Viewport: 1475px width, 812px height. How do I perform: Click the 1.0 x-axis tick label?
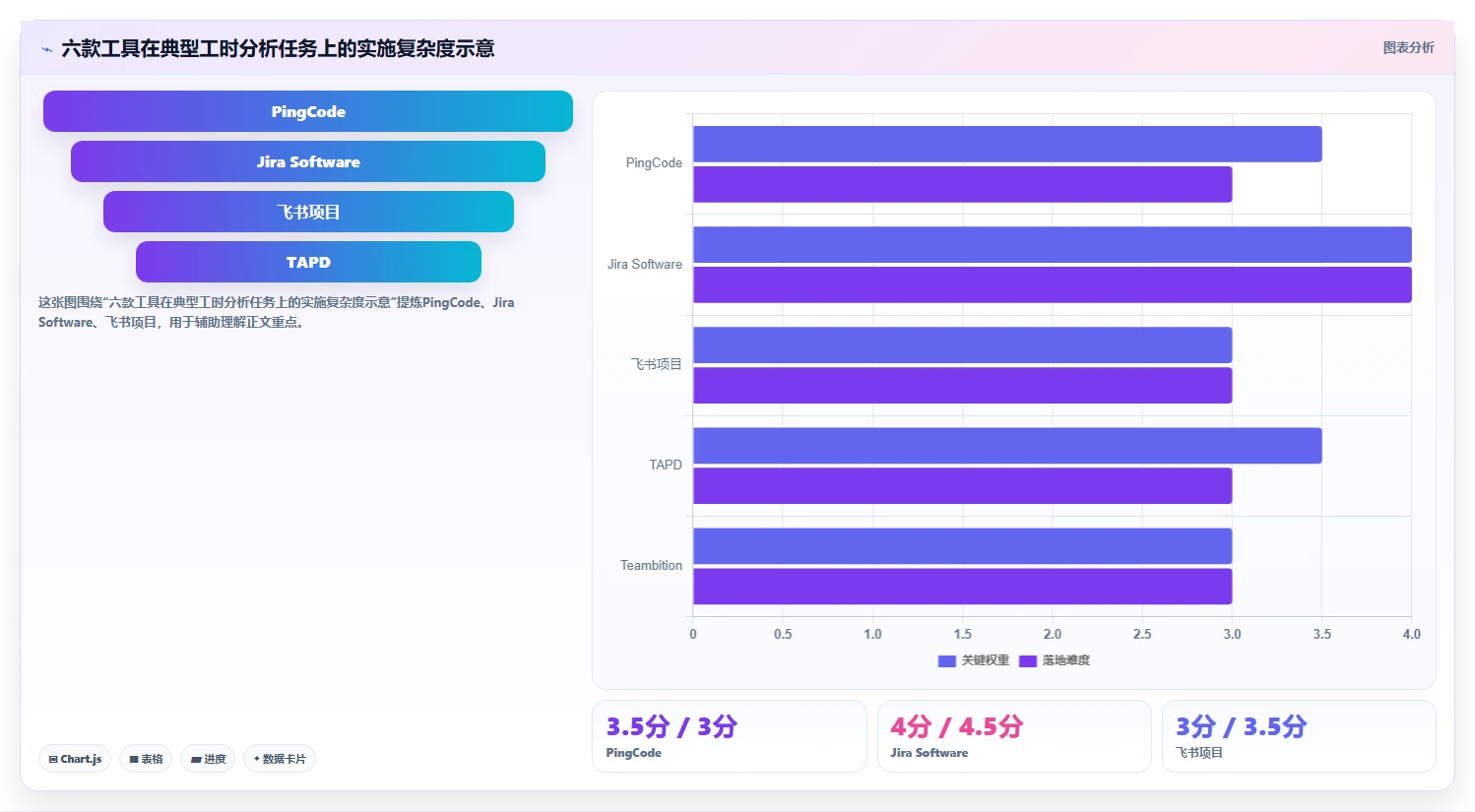point(872,634)
